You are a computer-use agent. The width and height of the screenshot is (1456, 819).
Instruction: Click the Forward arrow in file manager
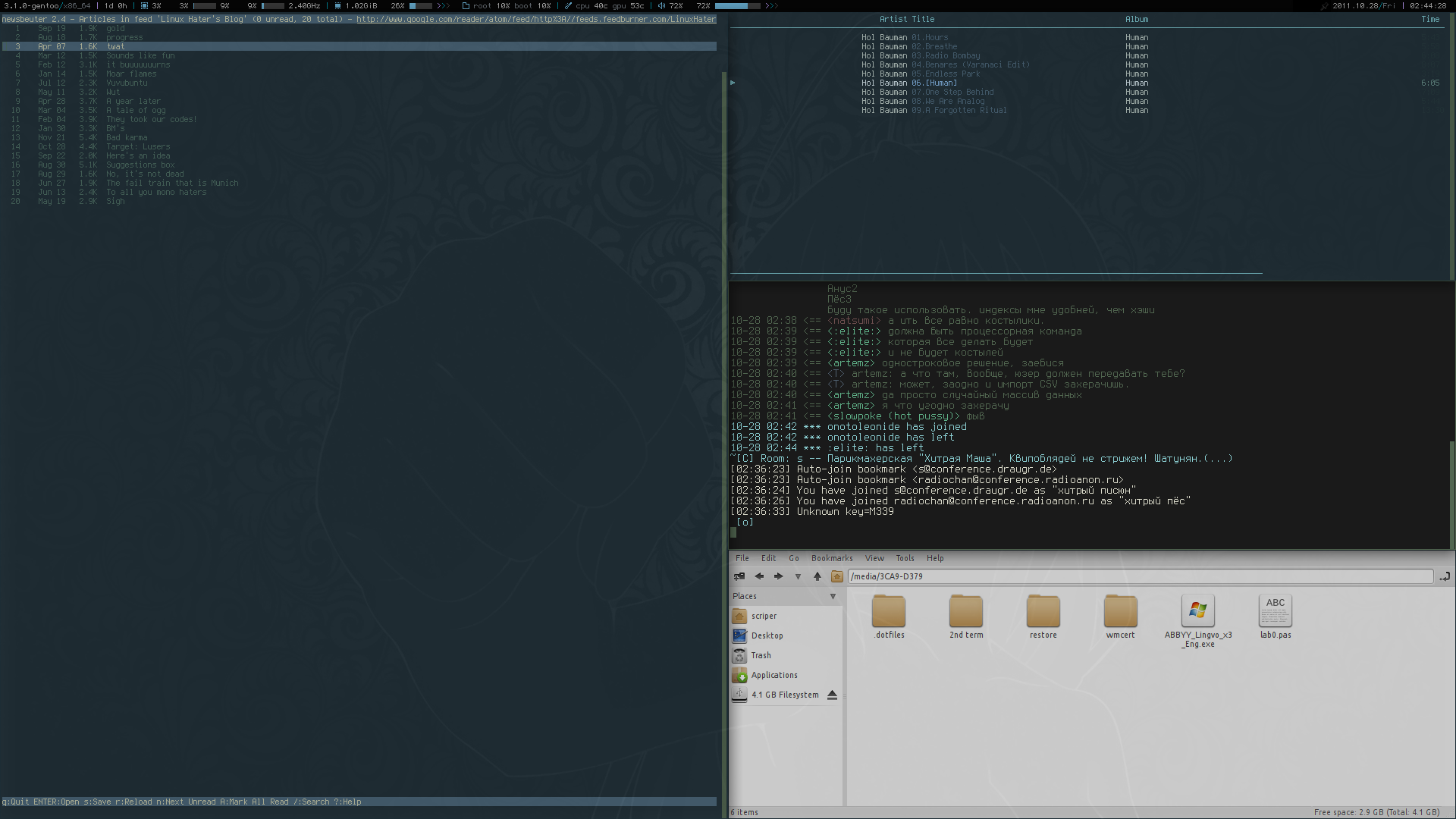pos(778,576)
